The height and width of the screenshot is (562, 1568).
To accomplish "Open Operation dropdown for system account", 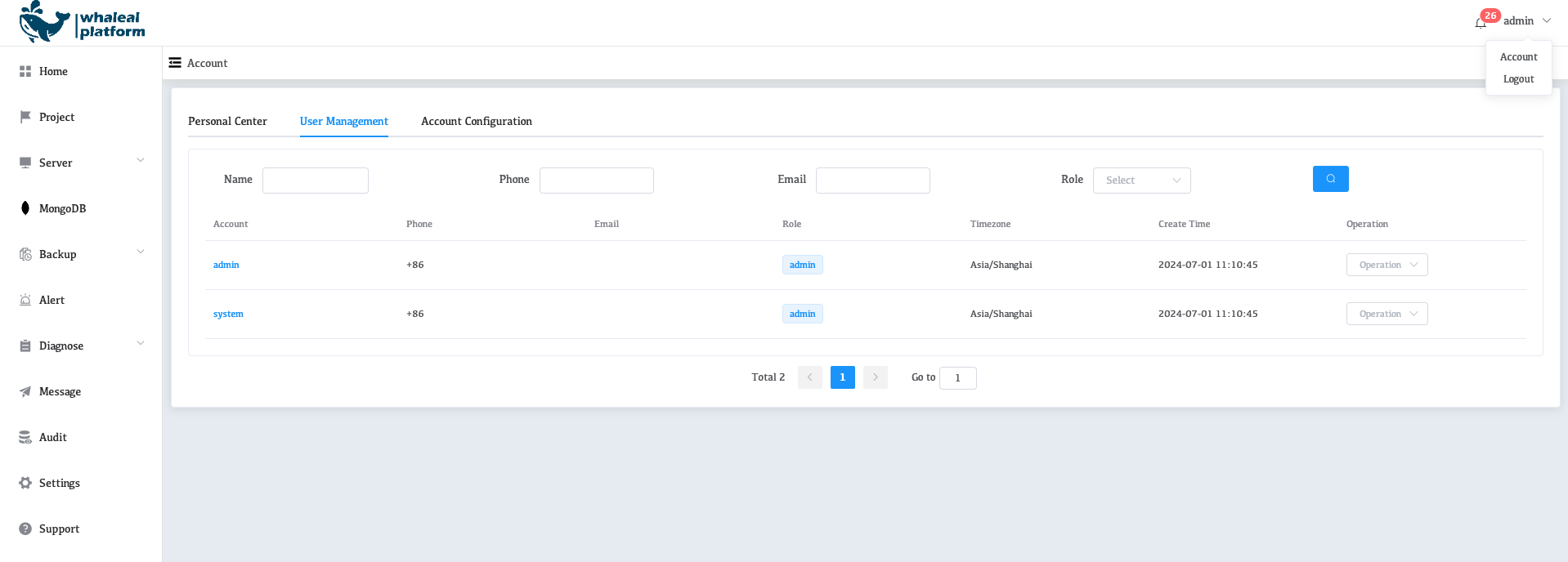I will click(1387, 314).
